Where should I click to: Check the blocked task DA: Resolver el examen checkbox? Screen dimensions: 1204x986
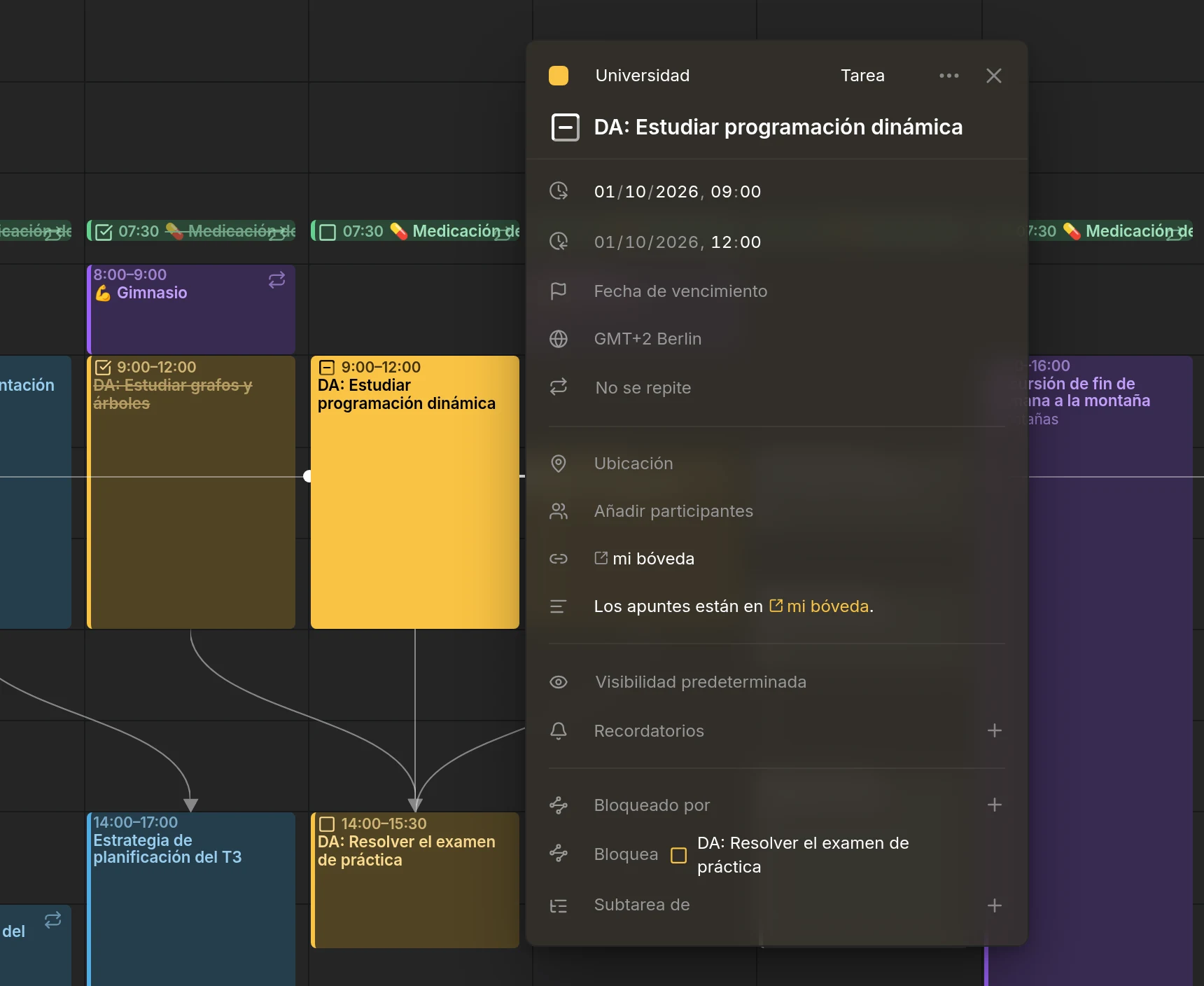(678, 855)
